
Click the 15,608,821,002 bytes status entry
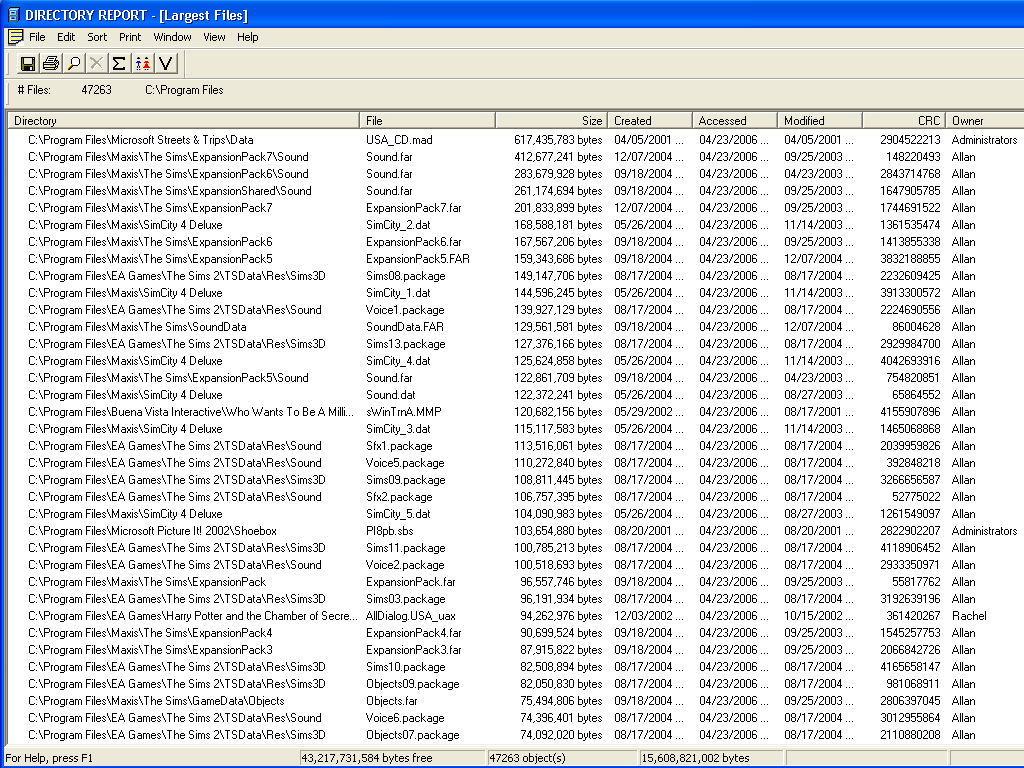point(712,758)
